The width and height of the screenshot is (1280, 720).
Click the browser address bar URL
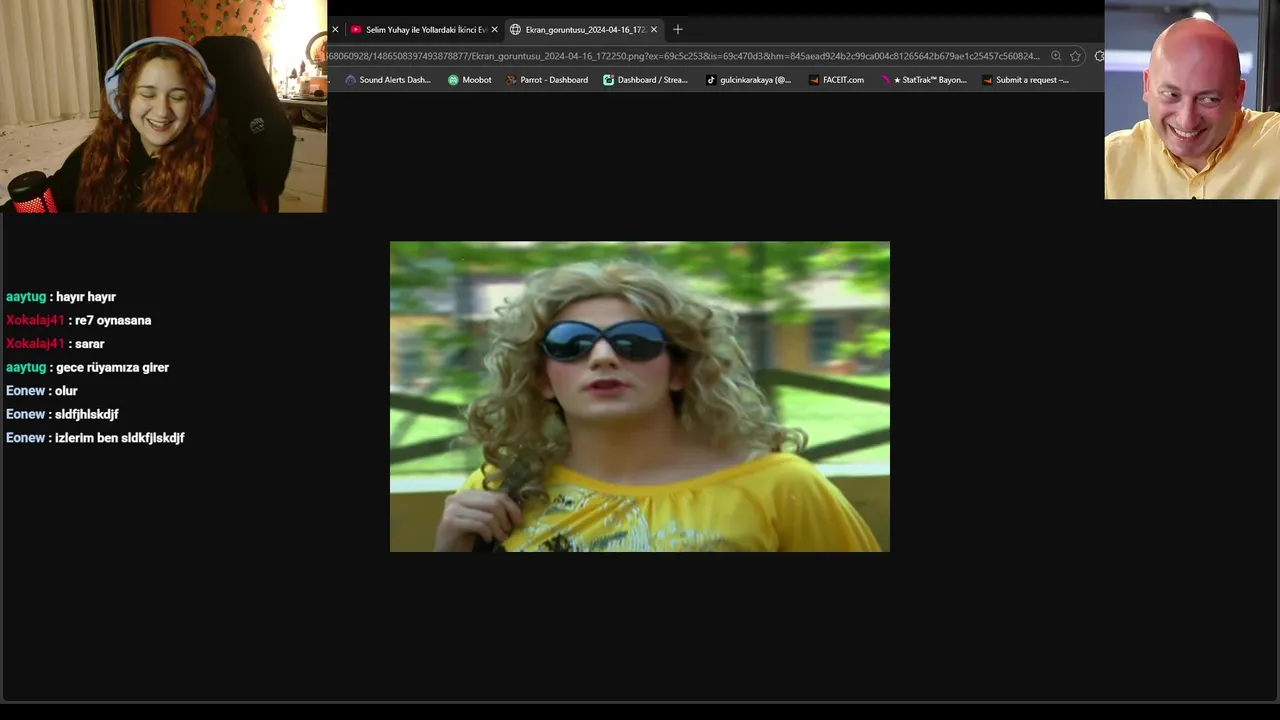point(684,56)
